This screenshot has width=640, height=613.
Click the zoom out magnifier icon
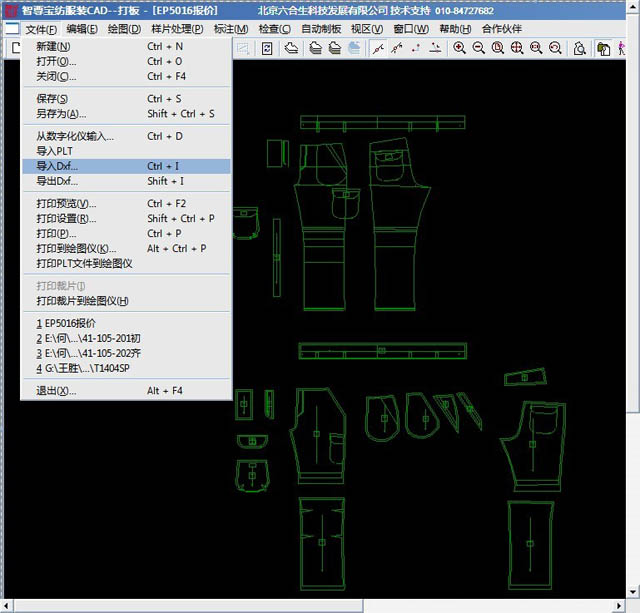point(478,48)
